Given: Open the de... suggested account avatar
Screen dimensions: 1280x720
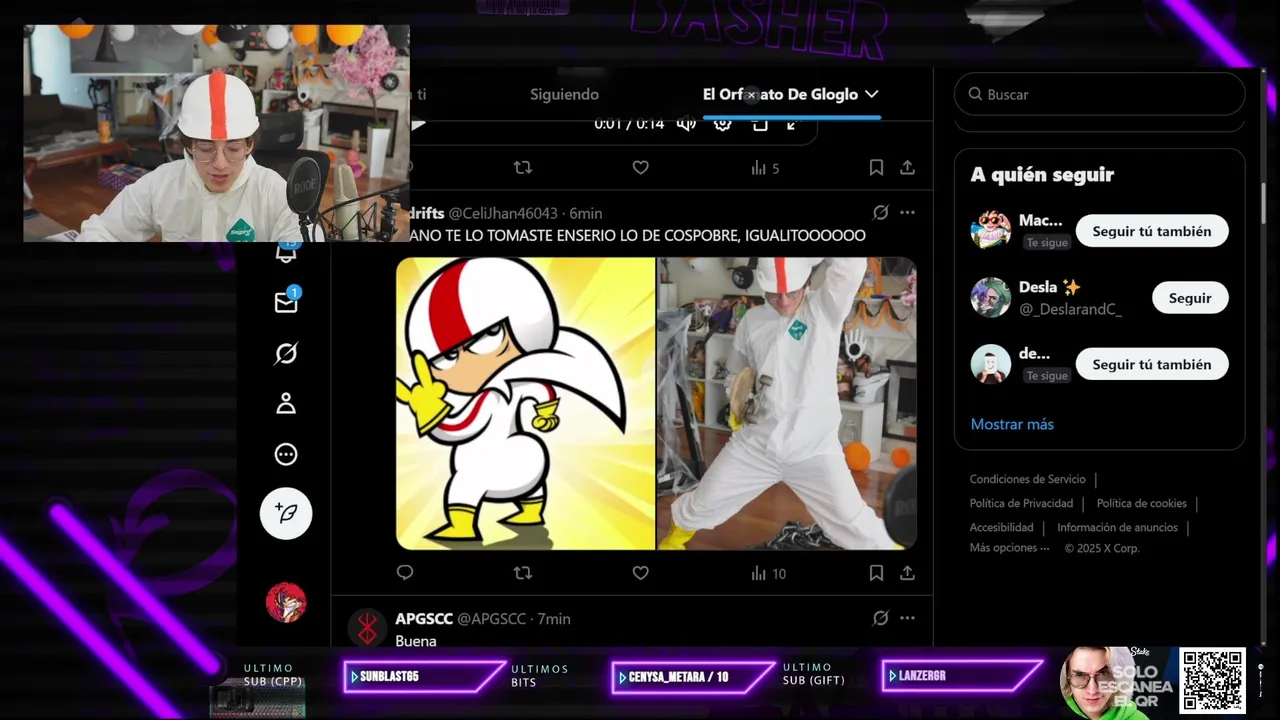Looking at the screenshot, I should (x=991, y=365).
